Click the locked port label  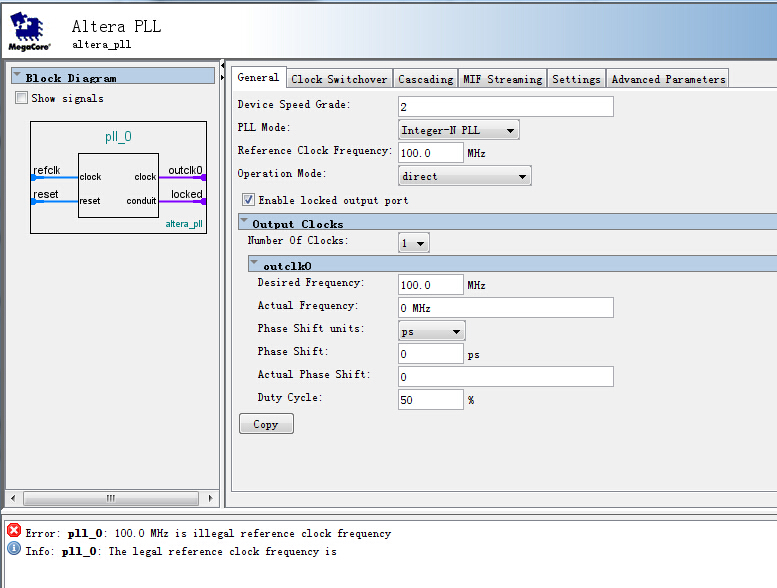pyautogui.click(x=187, y=194)
